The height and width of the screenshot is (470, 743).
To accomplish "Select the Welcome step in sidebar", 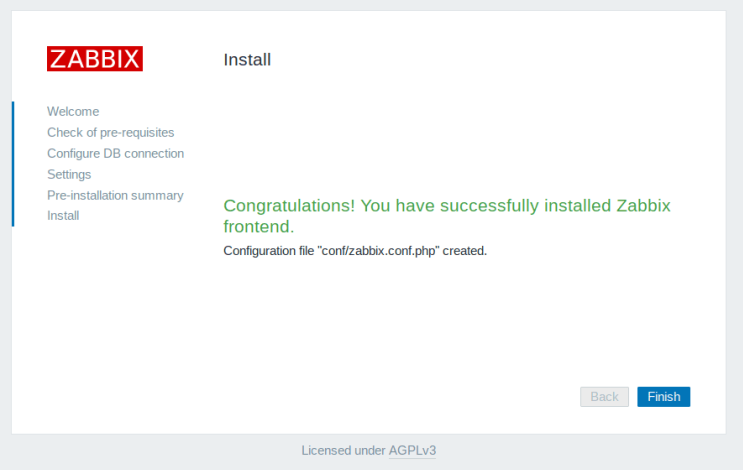I will (x=73, y=111).
